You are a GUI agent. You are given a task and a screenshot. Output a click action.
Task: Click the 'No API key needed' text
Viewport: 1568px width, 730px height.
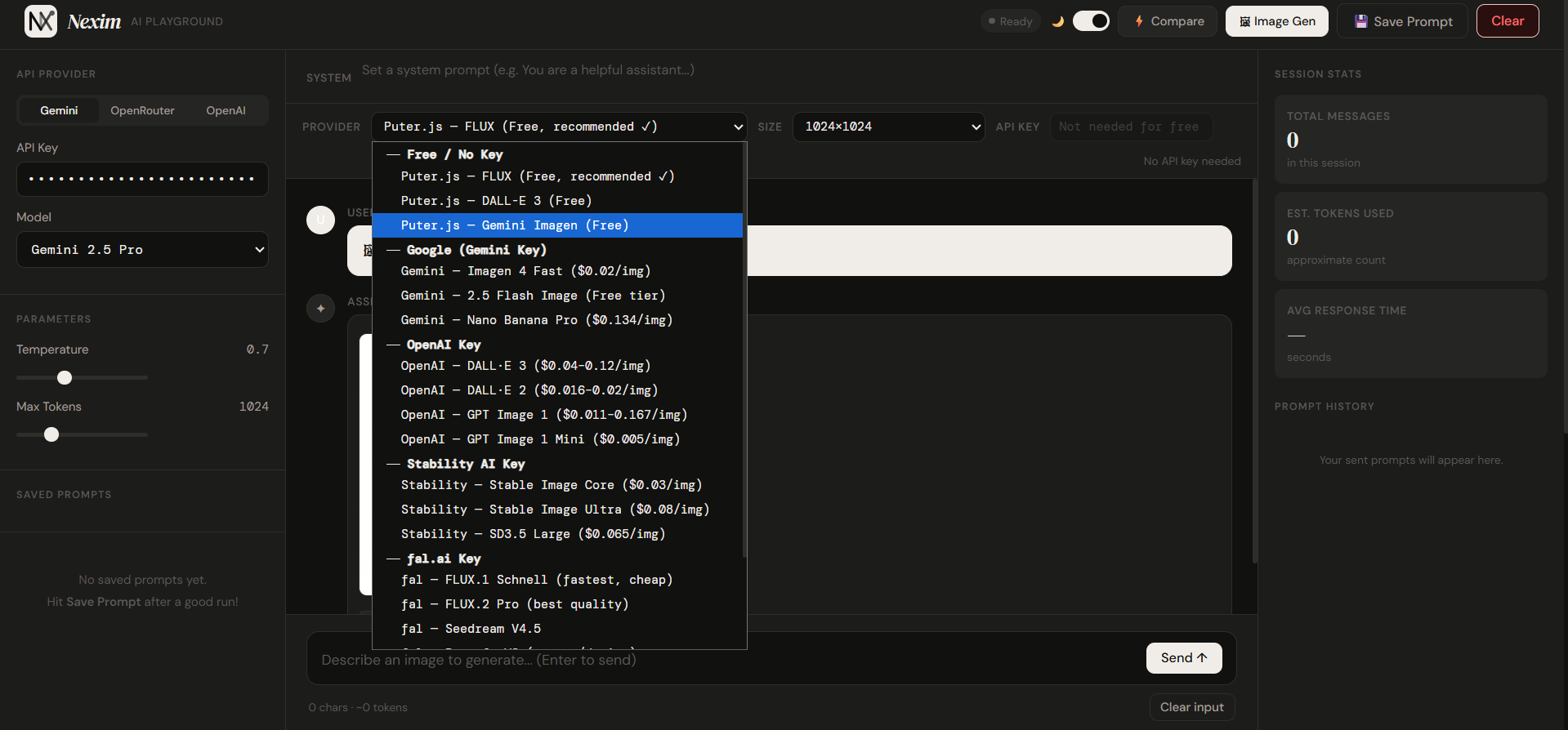point(1191,162)
